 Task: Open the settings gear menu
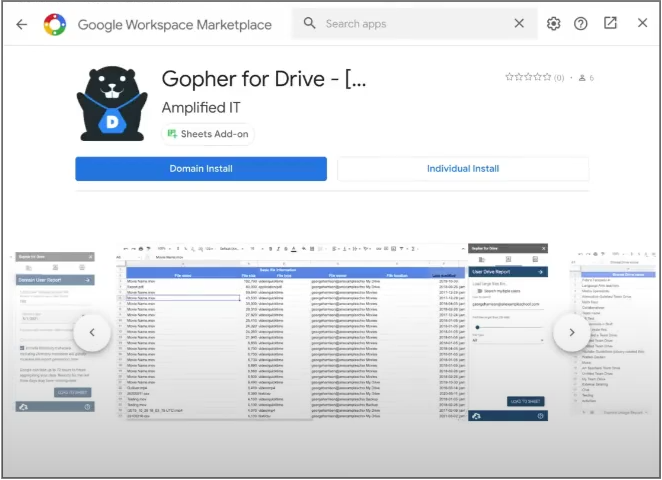(x=553, y=24)
